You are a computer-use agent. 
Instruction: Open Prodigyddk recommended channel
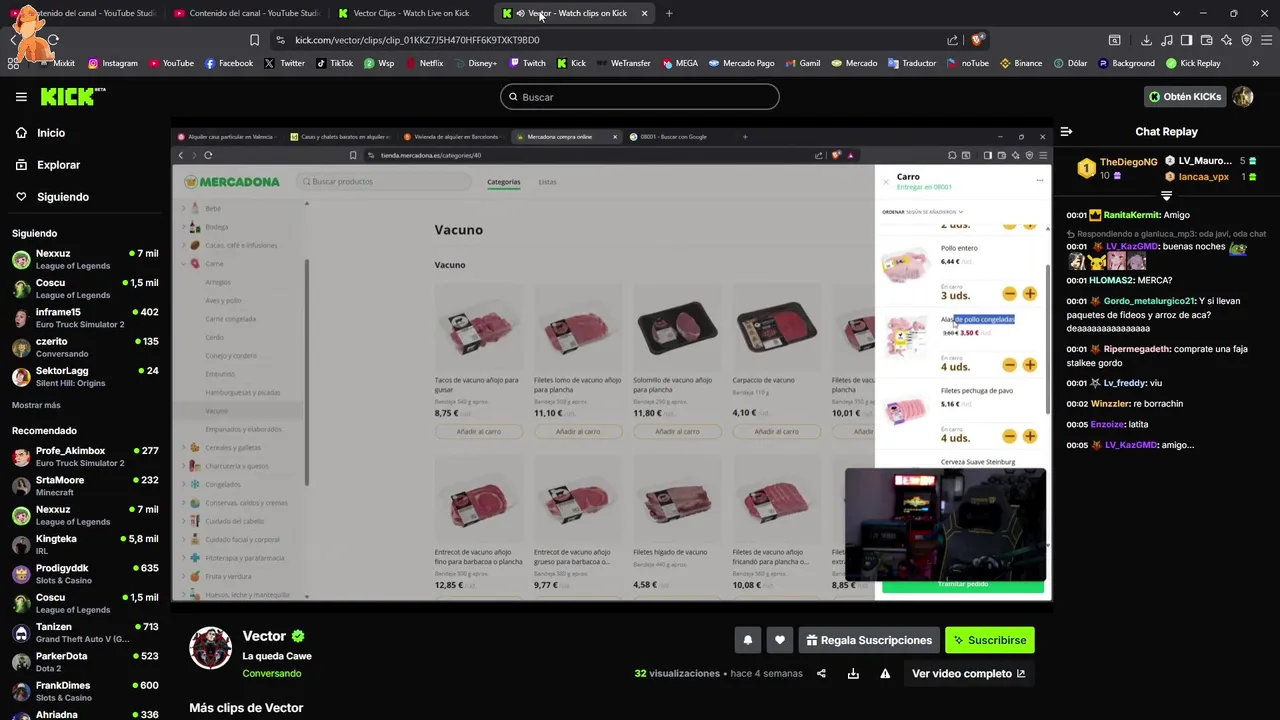click(85, 574)
